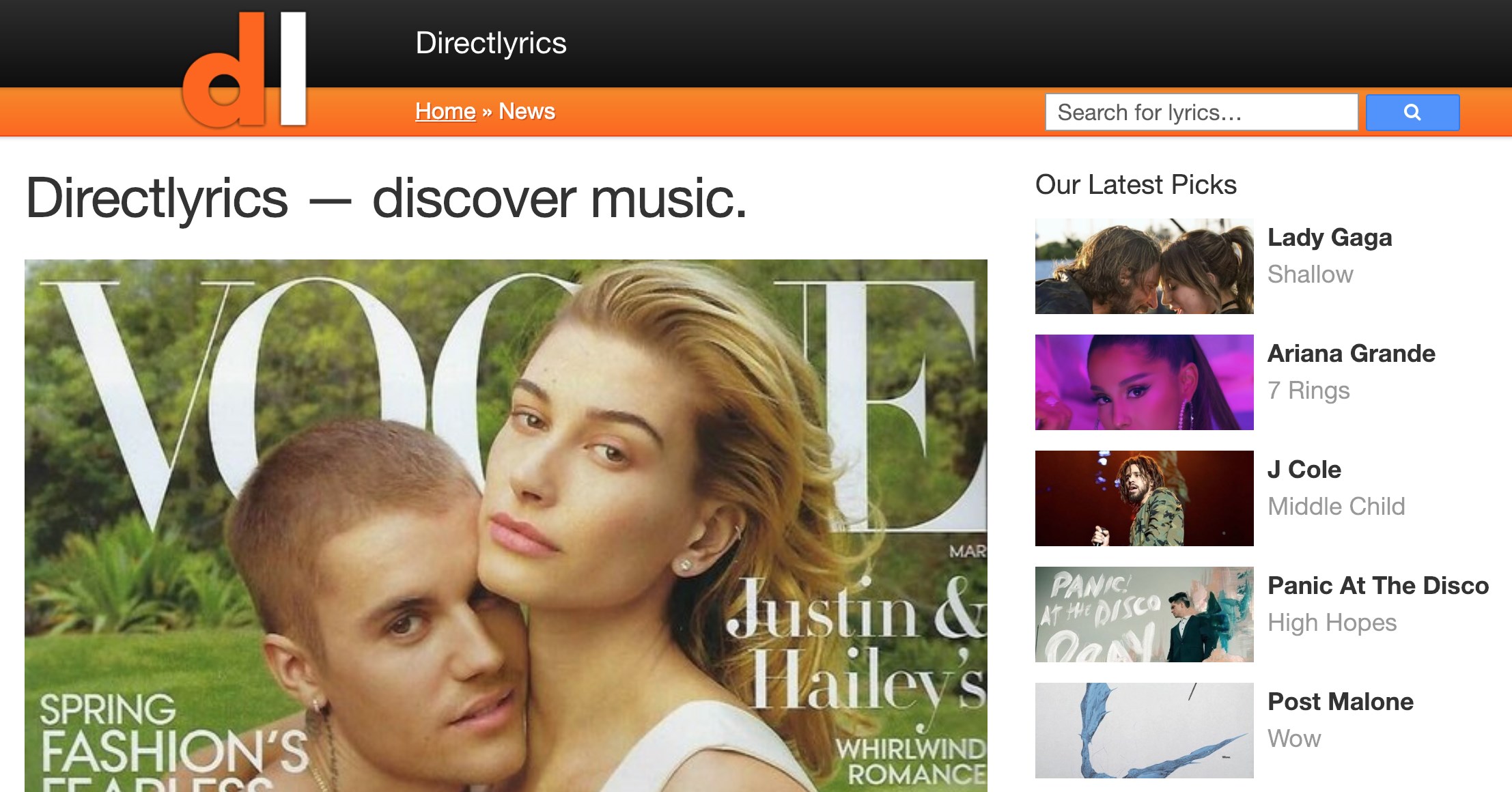Open the Vogue Justin & Hailey cover image
The height and width of the screenshot is (792, 1512).
506,526
